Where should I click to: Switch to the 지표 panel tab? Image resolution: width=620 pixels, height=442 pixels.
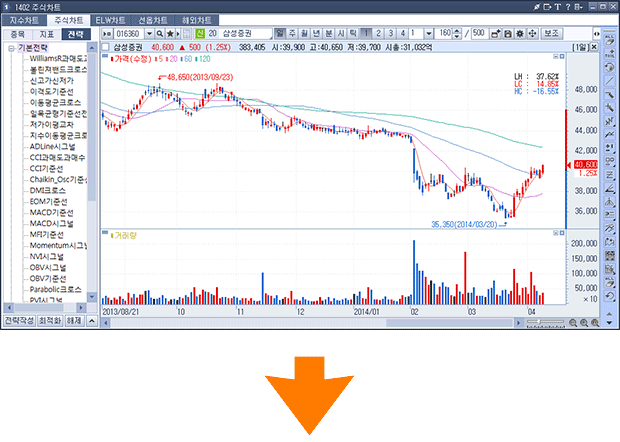[x=46, y=34]
